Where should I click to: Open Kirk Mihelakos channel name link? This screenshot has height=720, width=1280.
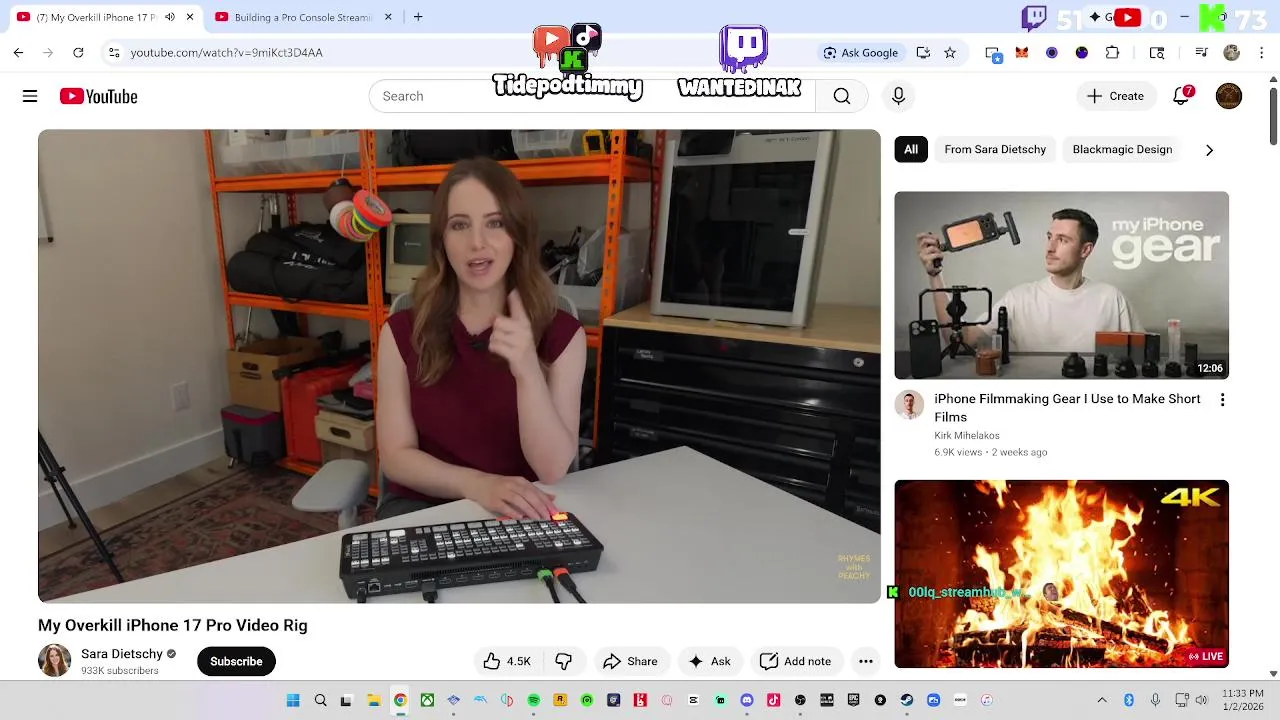[967, 435]
